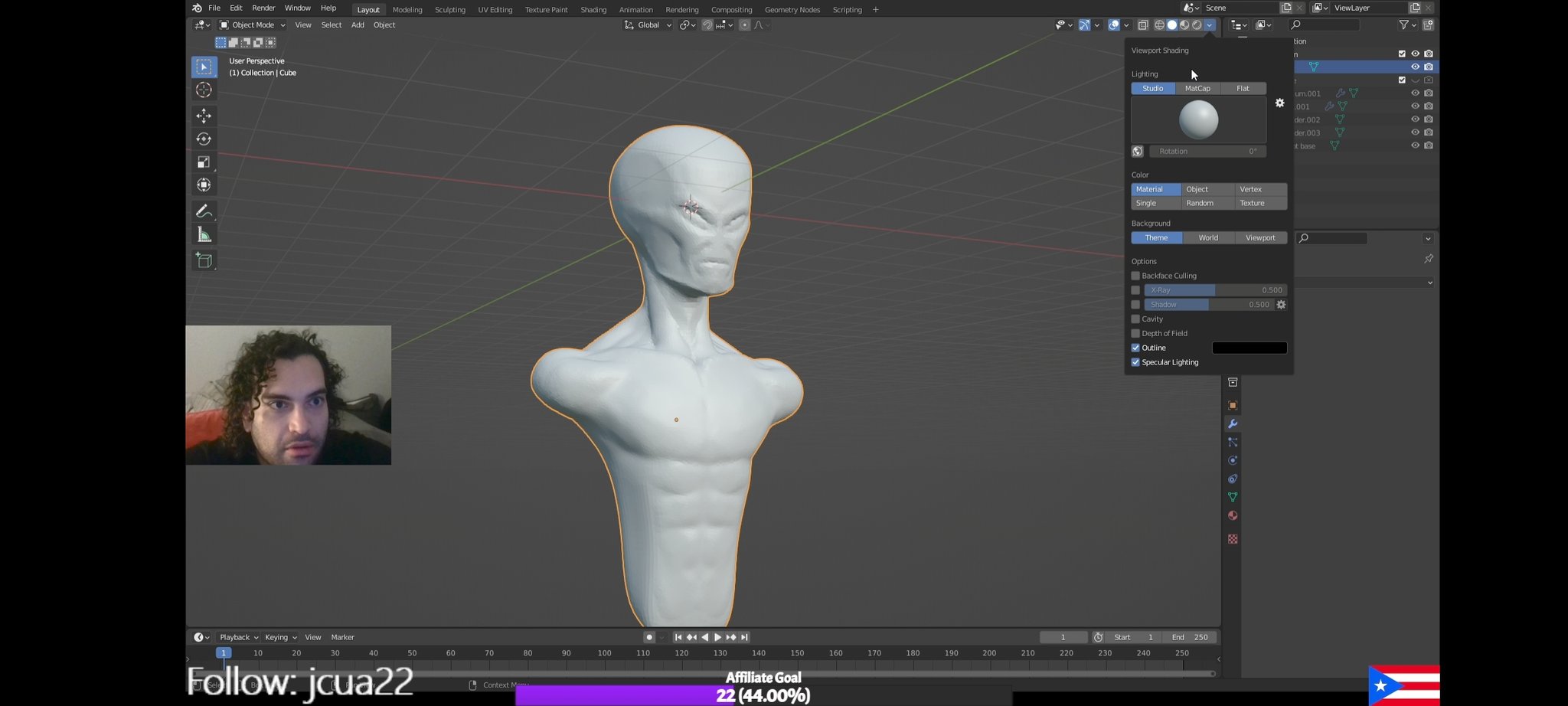Pick the Scale tool
Image resolution: width=1568 pixels, height=706 pixels.
tap(204, 162)
